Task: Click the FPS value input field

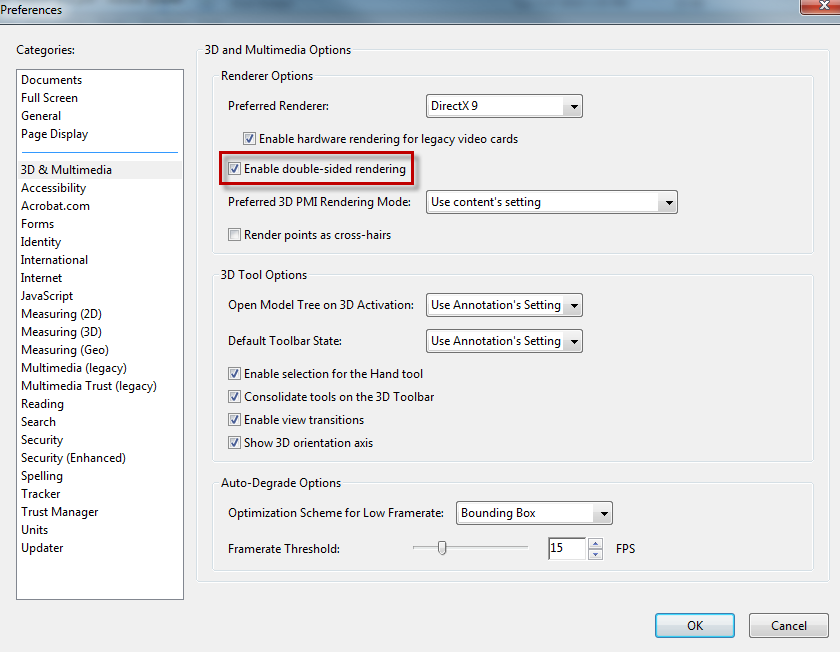Action: point(567,548)
